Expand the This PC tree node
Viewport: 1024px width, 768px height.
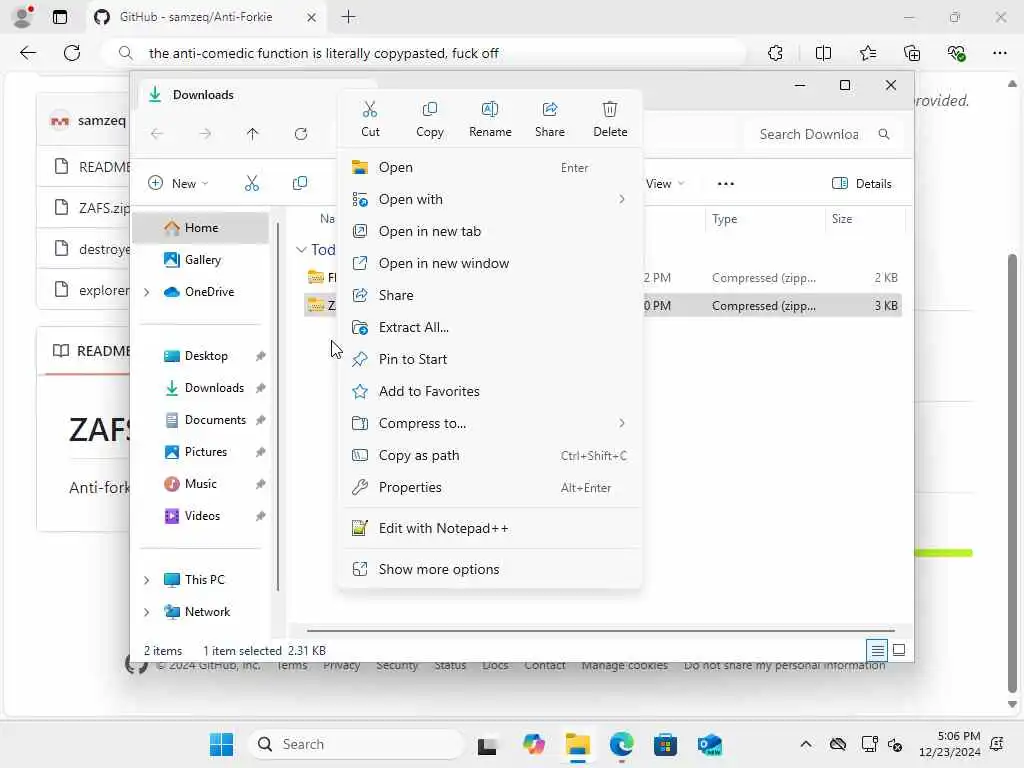[147, 580]
